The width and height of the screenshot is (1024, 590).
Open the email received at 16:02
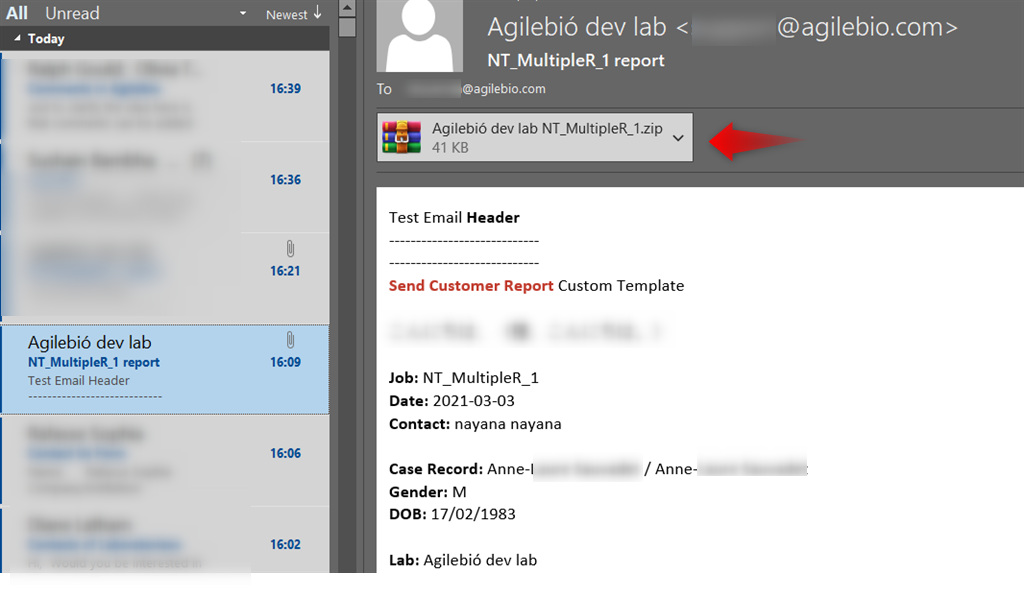[165, 540]
